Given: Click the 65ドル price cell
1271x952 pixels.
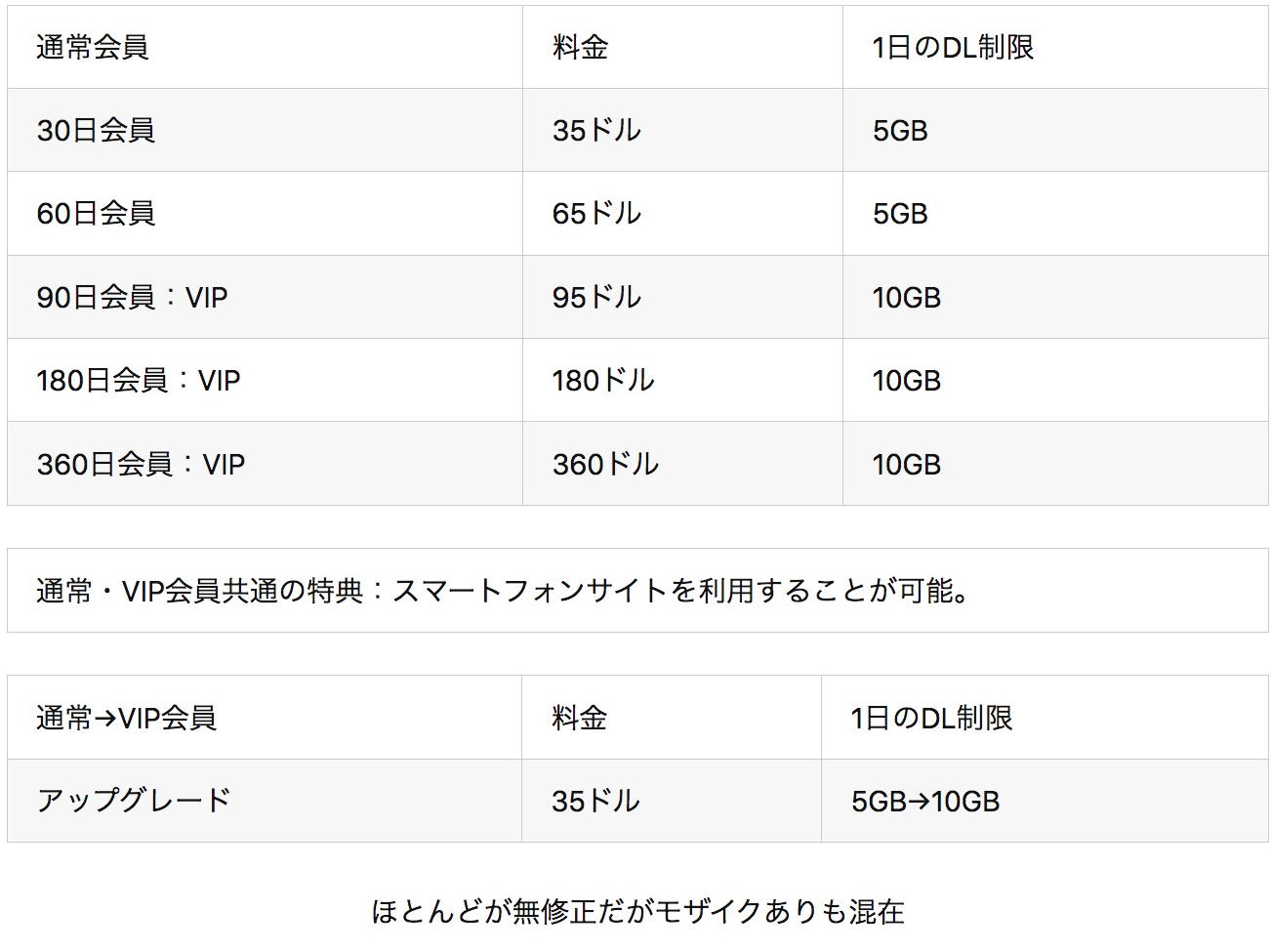Looking at the screenshot, I should pos(682,213).
